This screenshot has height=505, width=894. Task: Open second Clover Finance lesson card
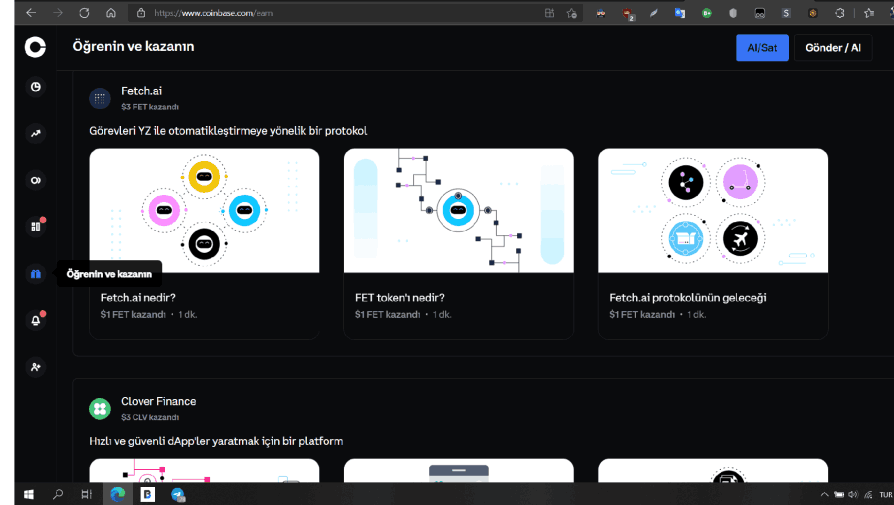458,470
